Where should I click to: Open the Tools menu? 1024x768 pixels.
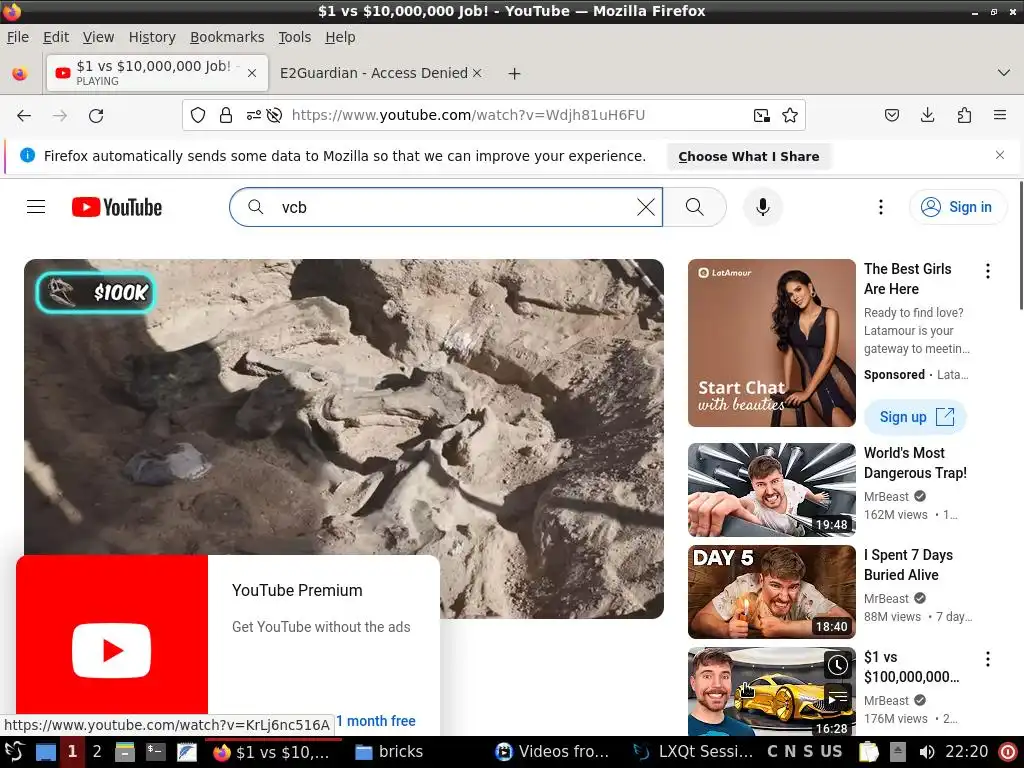[x=295, y=37]
